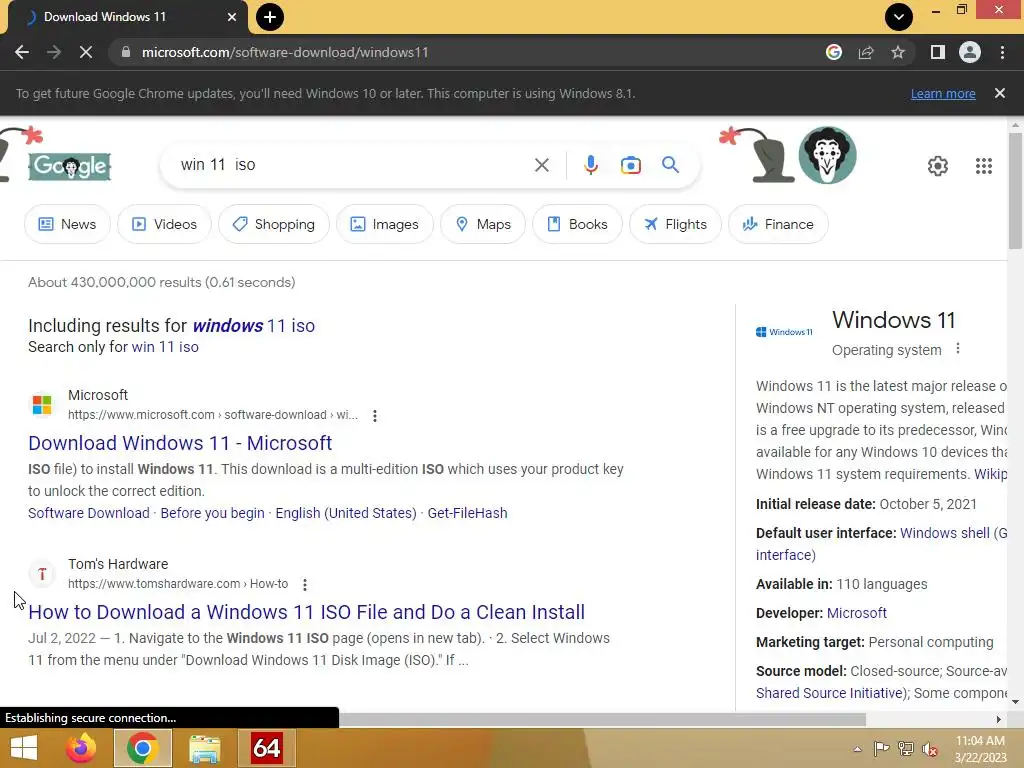Open Get-FileHash sitelink
Image resolution: width=1024 pixels, height=768 pixels.
(x=468, y=513)
